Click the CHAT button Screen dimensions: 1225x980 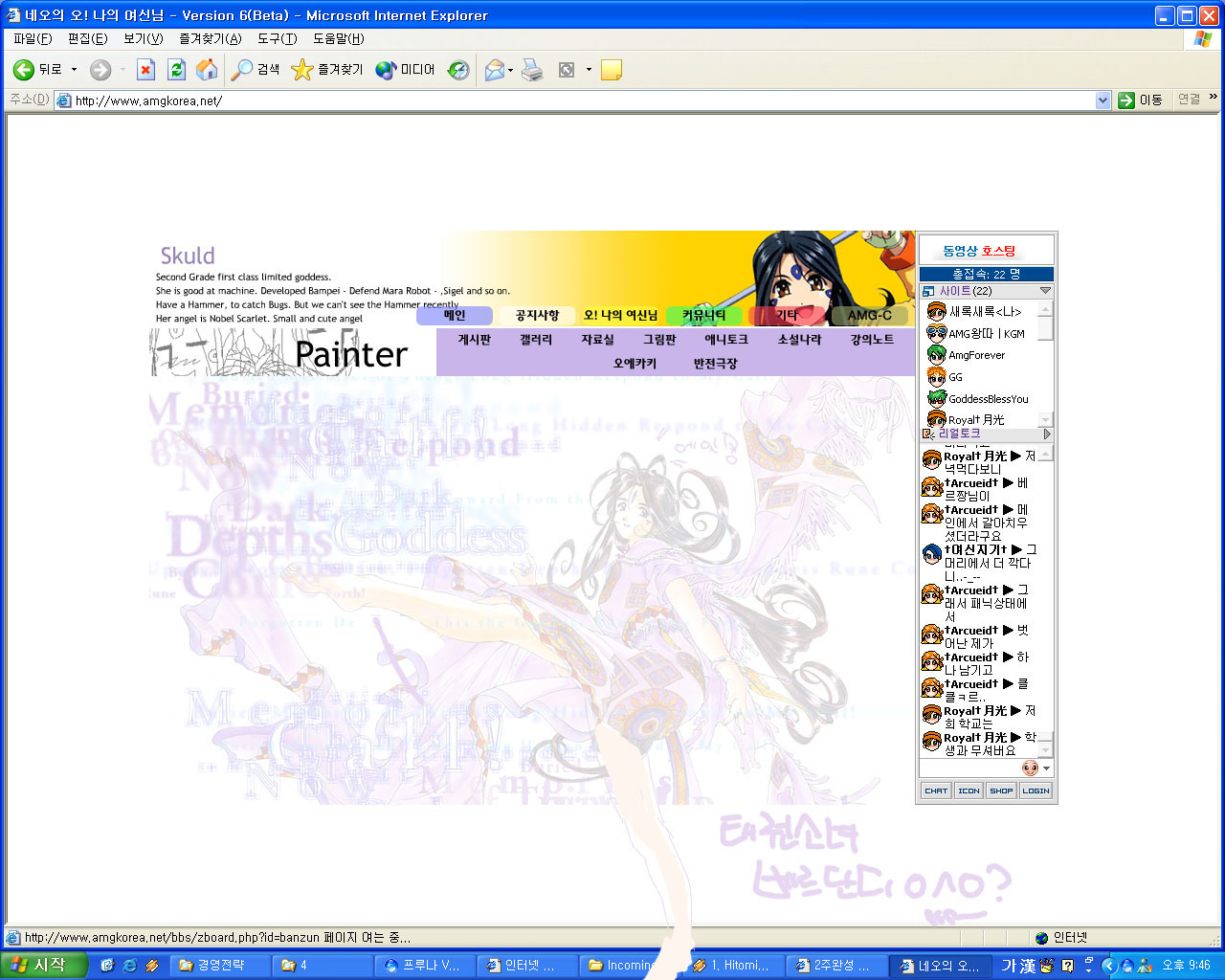click(936, 791)
